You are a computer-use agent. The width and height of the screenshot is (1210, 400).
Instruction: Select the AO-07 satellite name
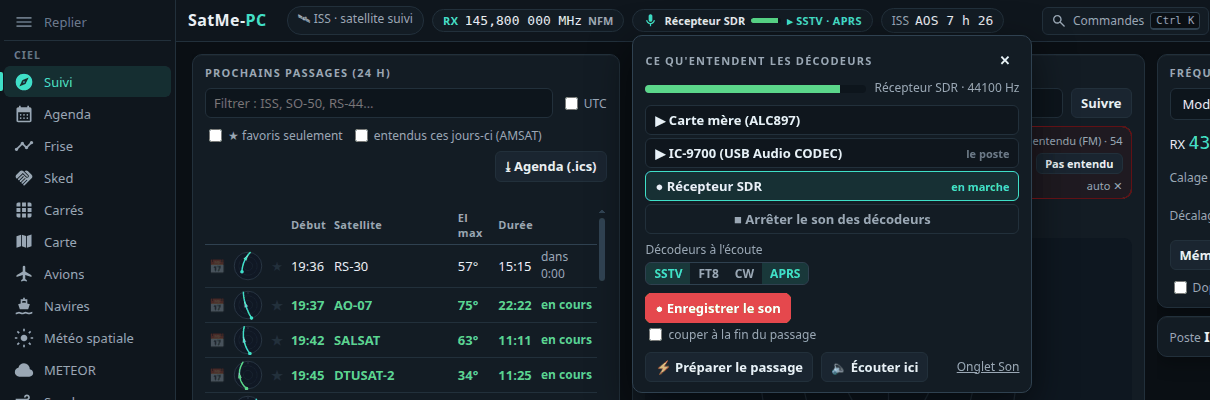tap(355, 305)
